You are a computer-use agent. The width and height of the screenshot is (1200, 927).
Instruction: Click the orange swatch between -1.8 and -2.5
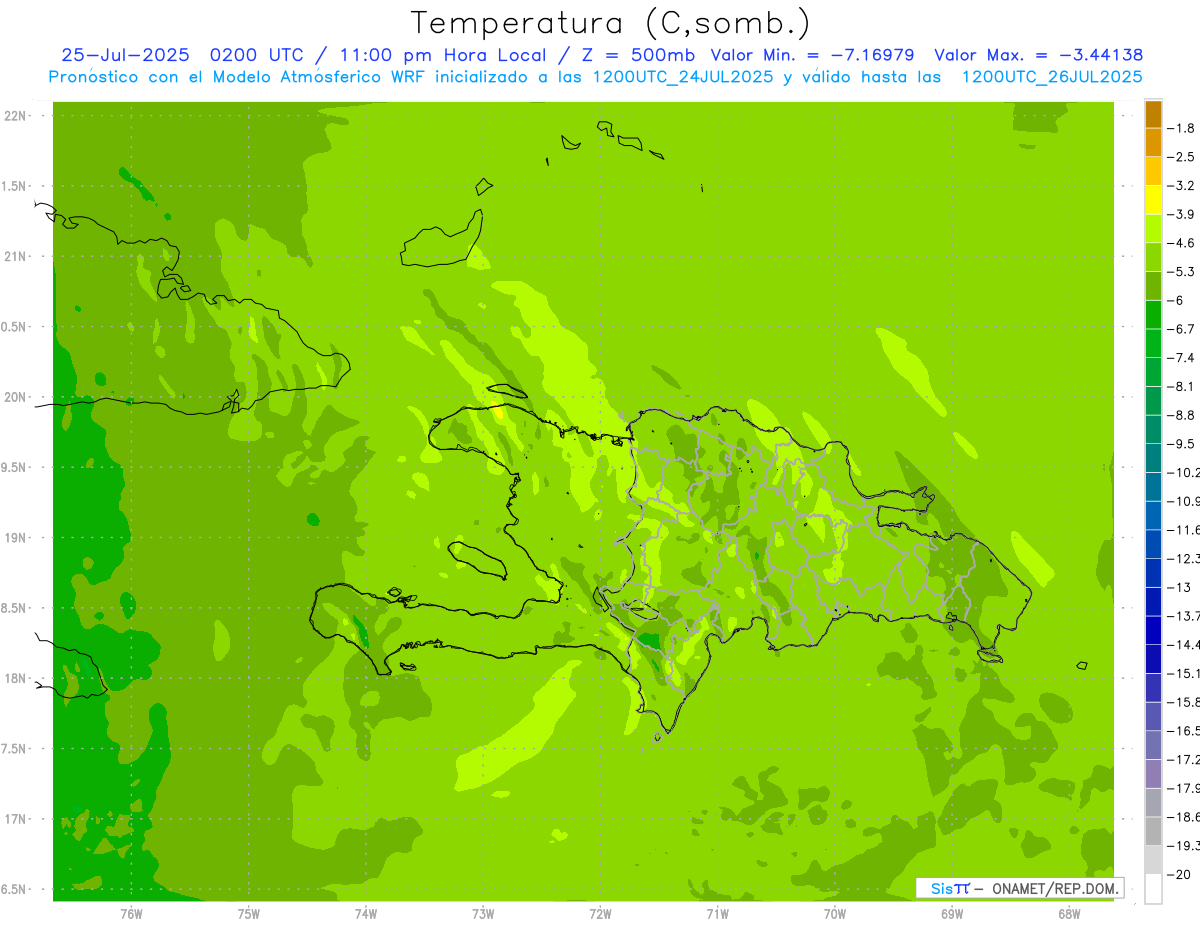coord(1153,142)
